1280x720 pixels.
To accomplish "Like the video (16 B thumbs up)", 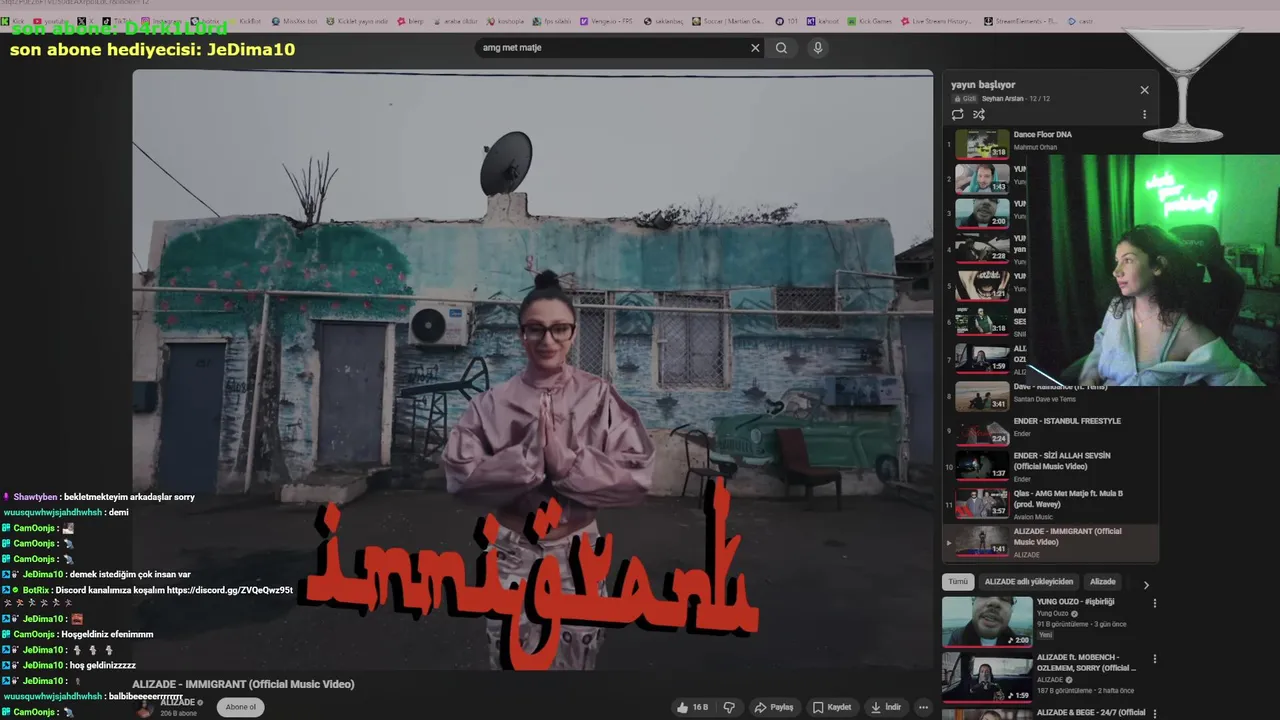I will coord(692,707).
